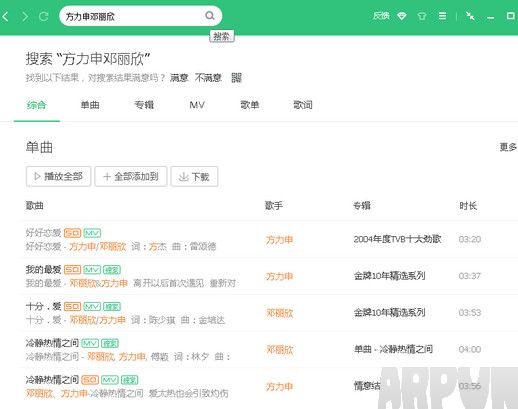Click the MV badge on 十分．爱
518x409 pixels.
(92, 306)
